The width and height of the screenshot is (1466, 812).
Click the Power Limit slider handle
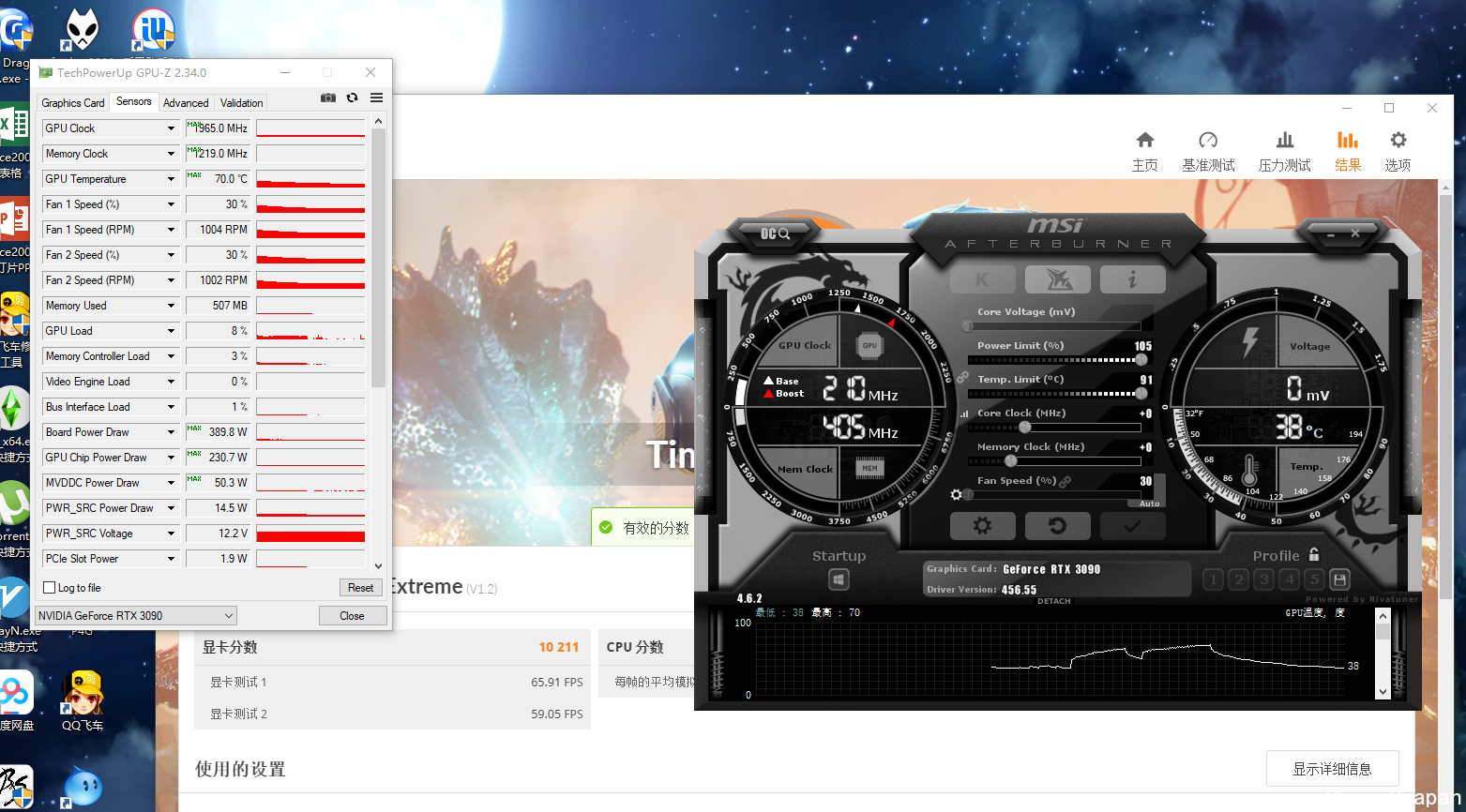pyautogui.click(x=1141, y=360)
